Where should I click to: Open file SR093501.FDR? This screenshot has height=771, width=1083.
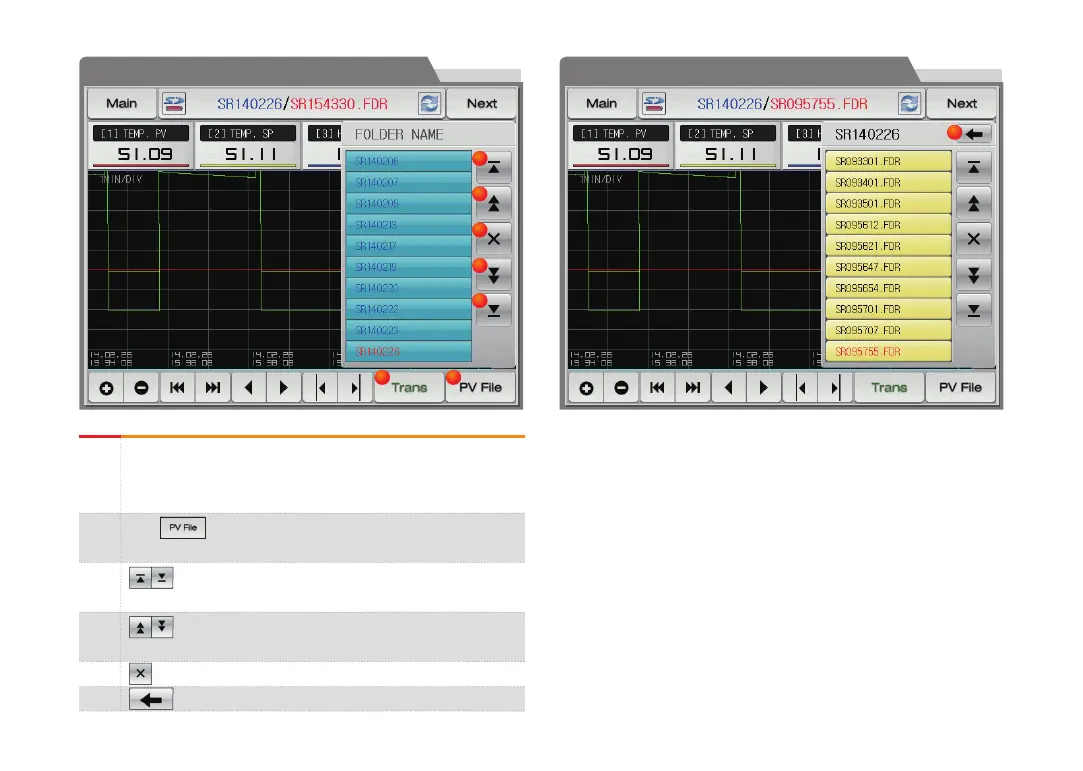click(888, 204)
